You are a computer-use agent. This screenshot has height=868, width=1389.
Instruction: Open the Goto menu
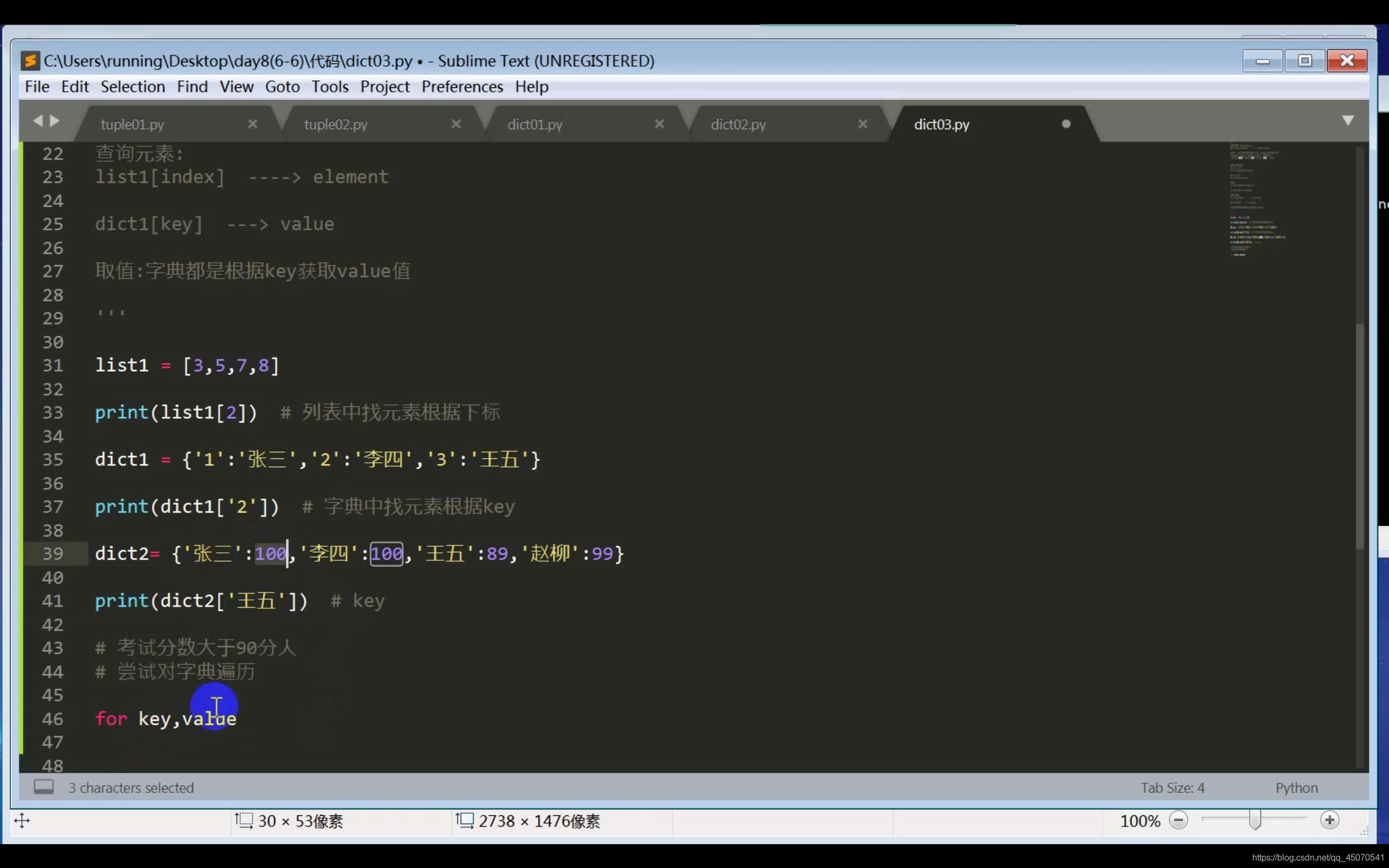tap(282, 87)
